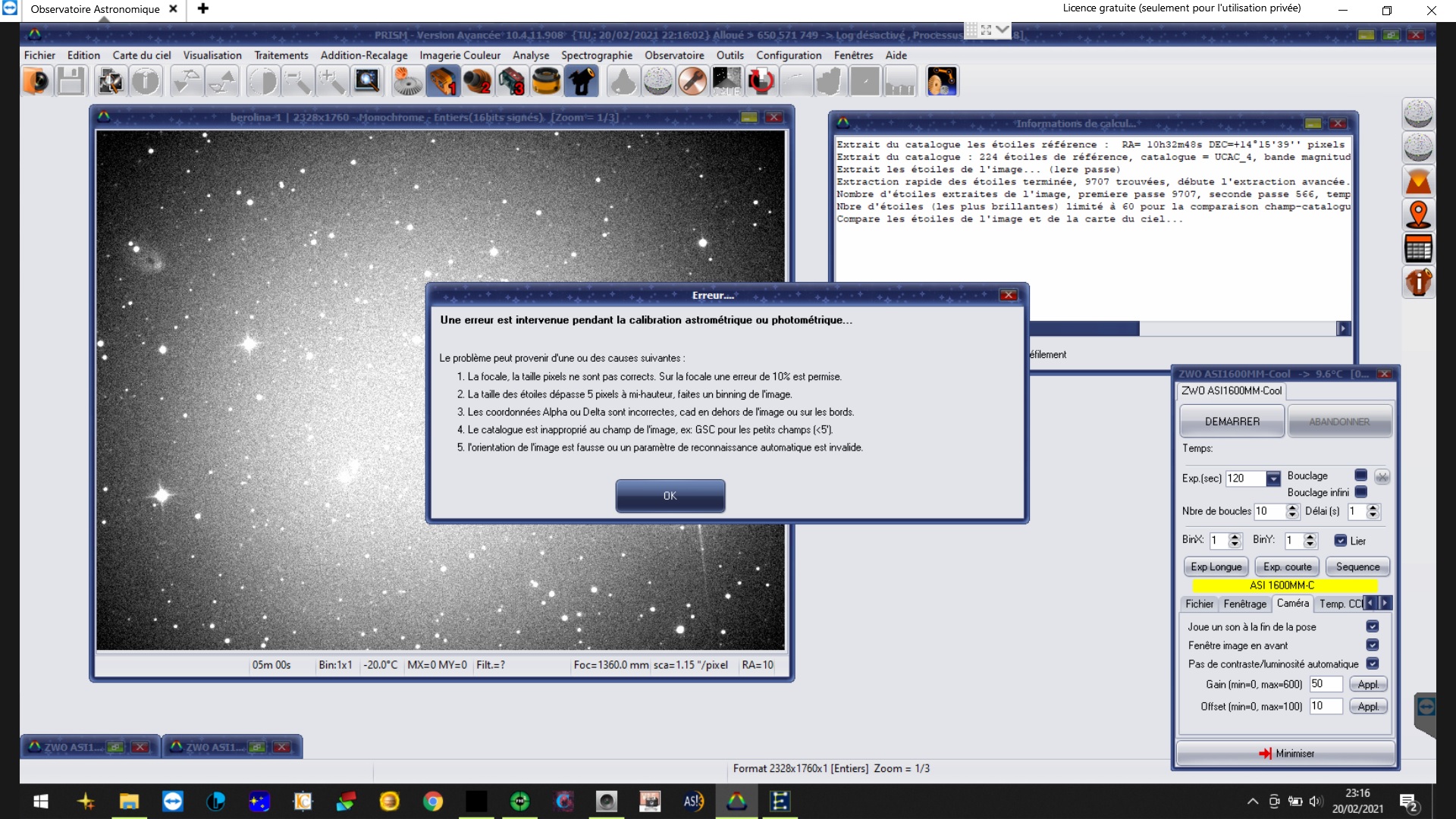The height and width of the screenshot is (819, 1456).
Task: Click the location pin sidebar icon
Action: pyautogui.click(x=1418, y=215)
